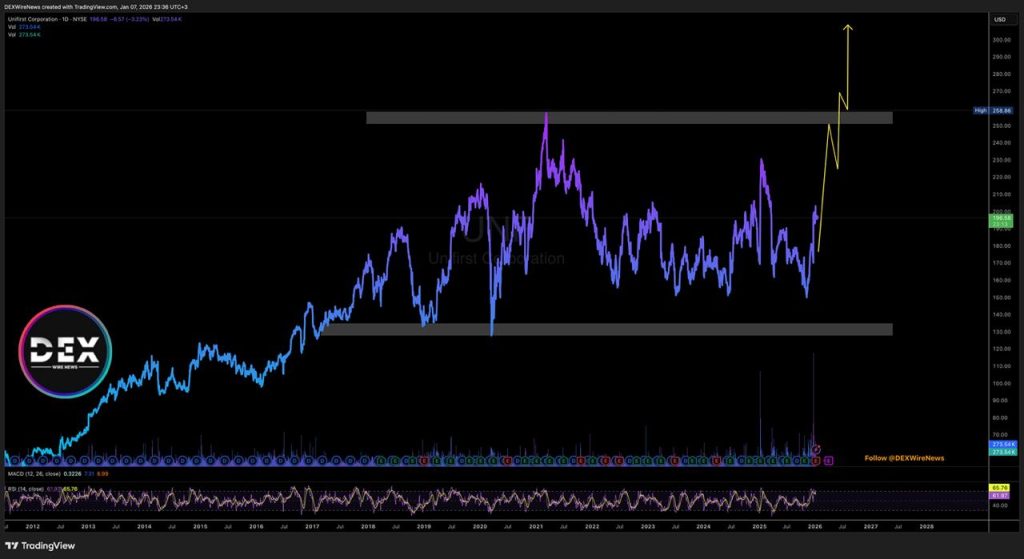Click the green current price tag 196.58

pos(998,216)
